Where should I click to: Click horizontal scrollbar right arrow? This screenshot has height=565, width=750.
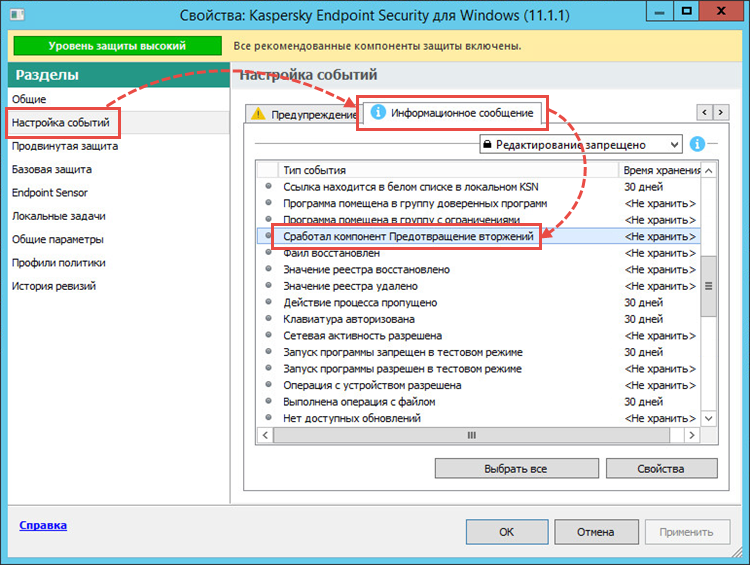691,435
